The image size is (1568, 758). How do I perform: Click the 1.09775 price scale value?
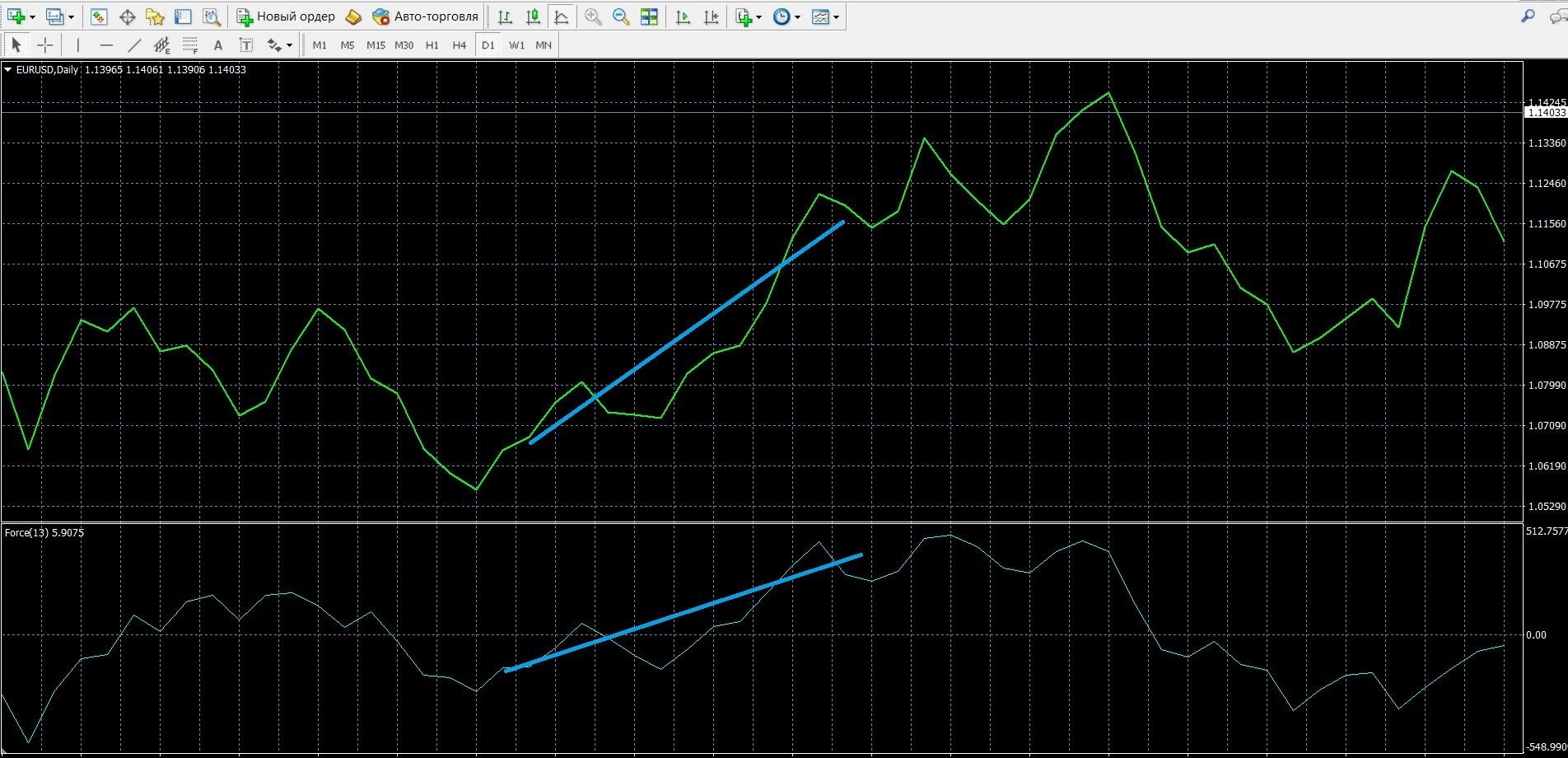[x=1547, y=305]
